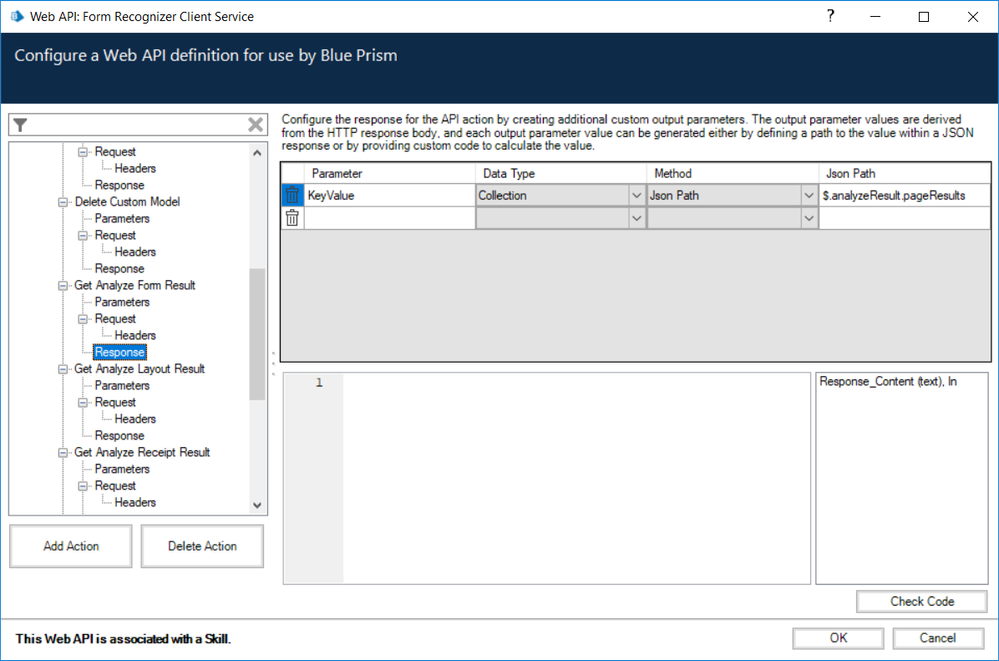The image size is (999, 661).
Task: Select Headers under Get Analyze Receipt Result
Action: [135, 502]
